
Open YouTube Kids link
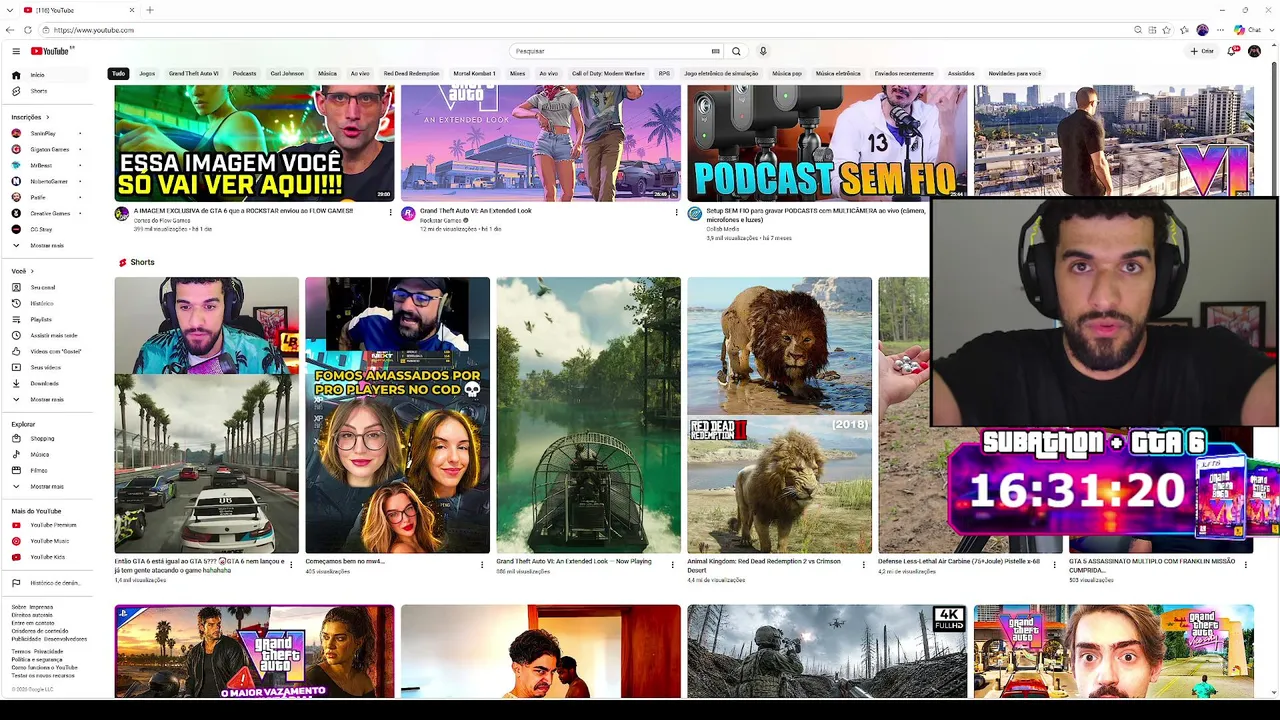pyautogui.click(x=47, y=557)
